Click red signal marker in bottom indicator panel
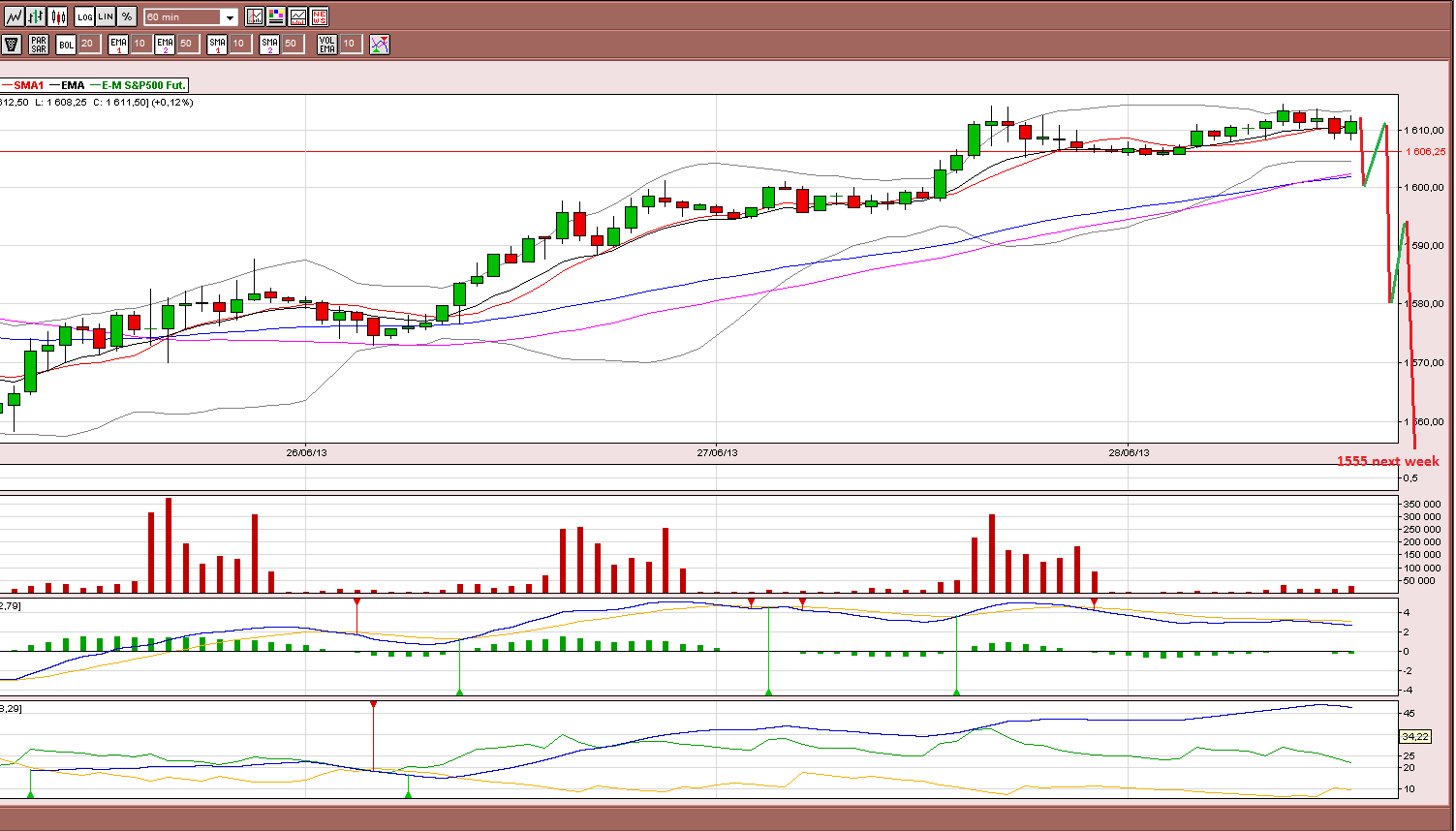This screenshot has width=1456, height=831. (373, 705)
